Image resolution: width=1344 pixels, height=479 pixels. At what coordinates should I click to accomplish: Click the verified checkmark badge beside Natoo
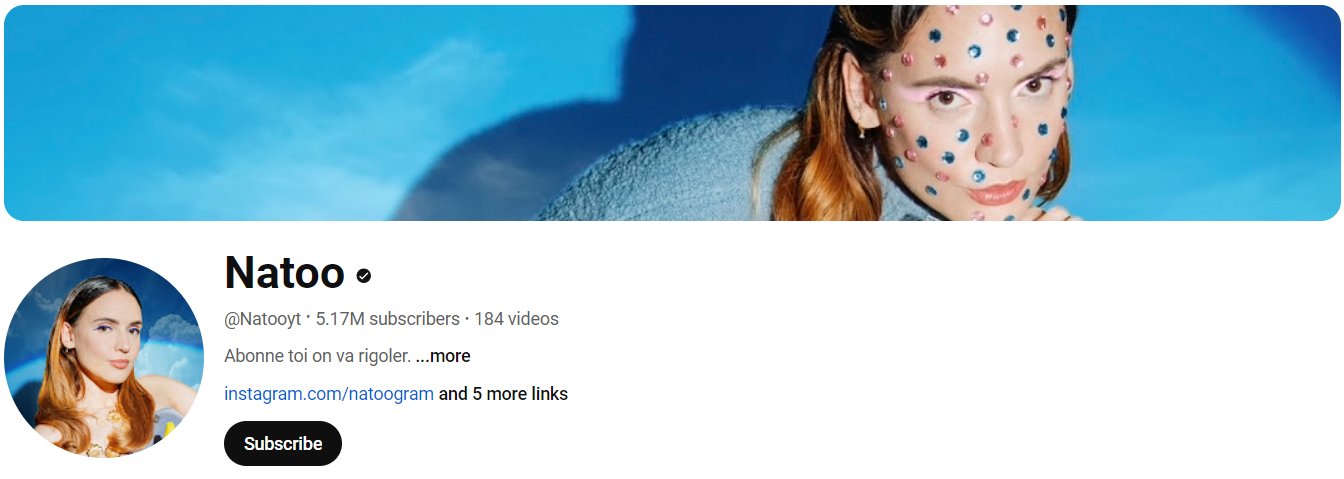pos(364,276)
